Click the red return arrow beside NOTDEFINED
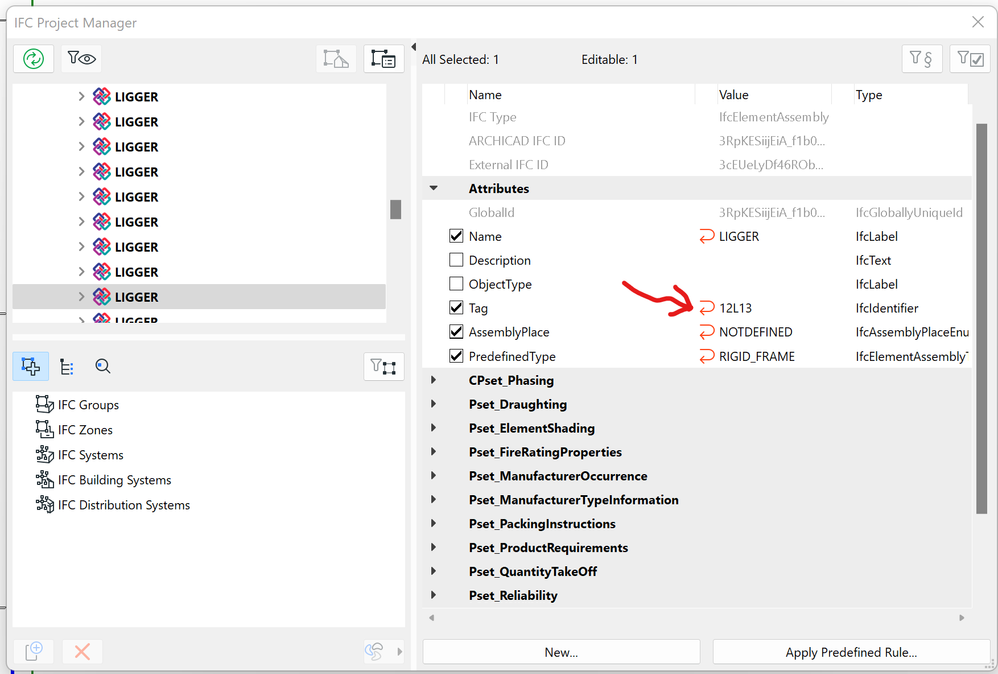 [x=706, y=332]
